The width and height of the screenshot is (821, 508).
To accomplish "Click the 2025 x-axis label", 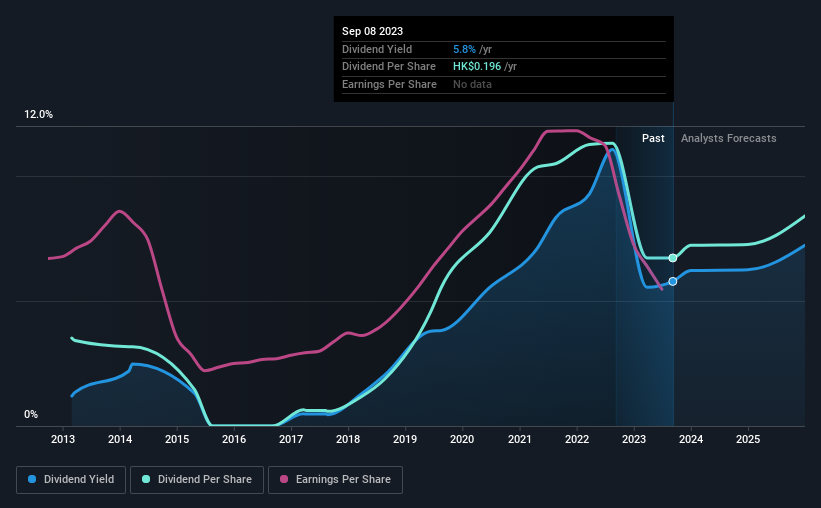I will (748, 439).
